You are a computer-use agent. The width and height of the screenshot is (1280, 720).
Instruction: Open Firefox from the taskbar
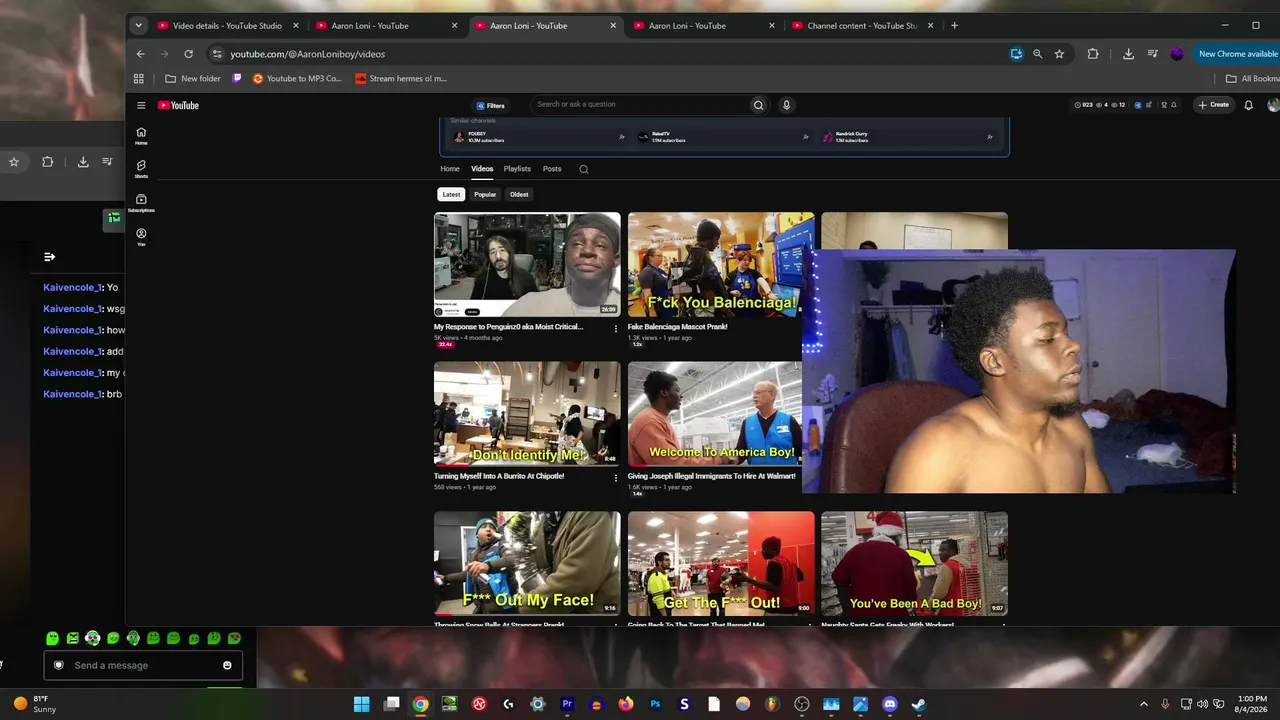(x=626, y=704)
